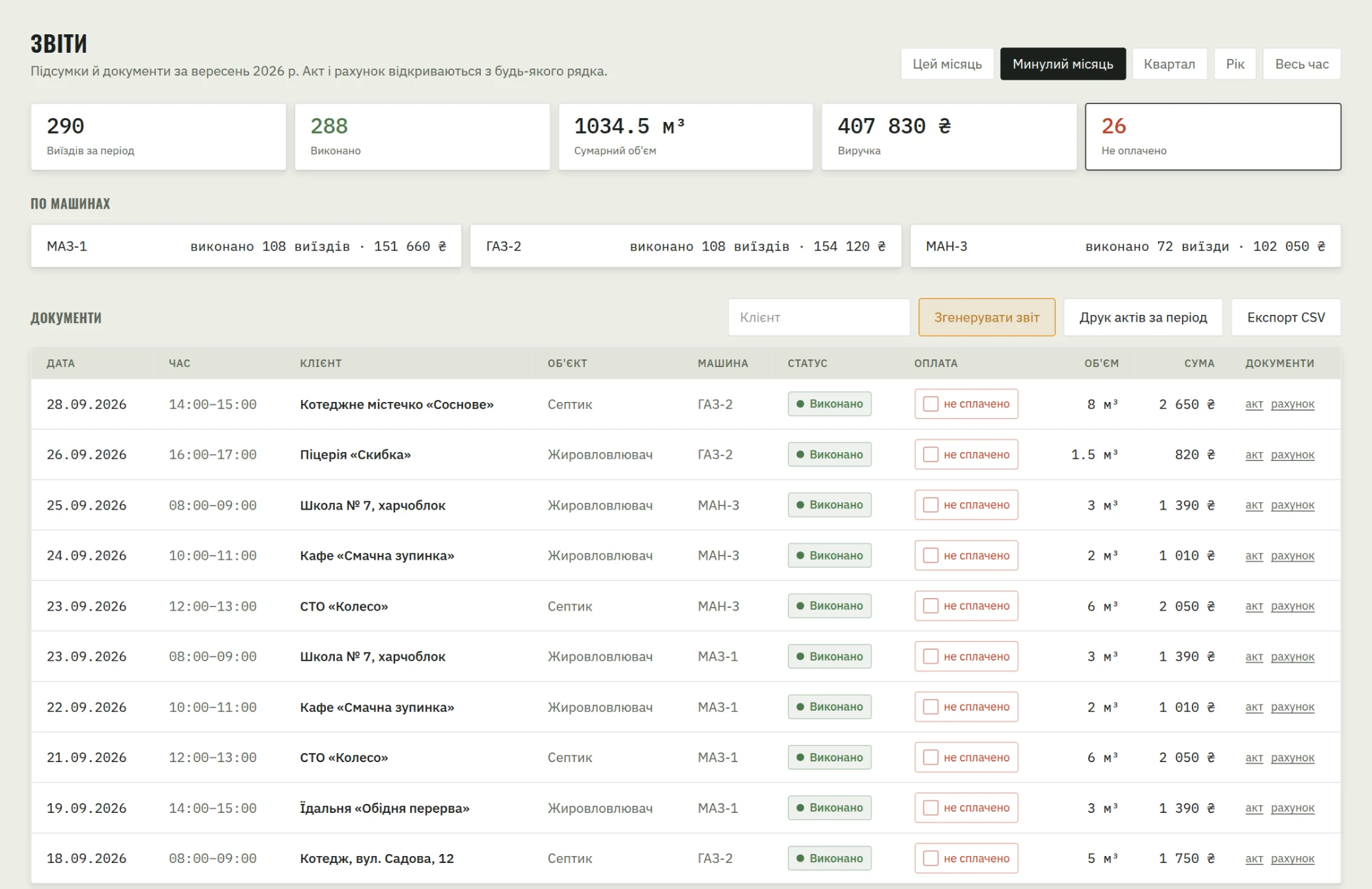Switch to the Цей місяць period tab
Viewport: 1372px width, 889px height.
coord(947,64)
